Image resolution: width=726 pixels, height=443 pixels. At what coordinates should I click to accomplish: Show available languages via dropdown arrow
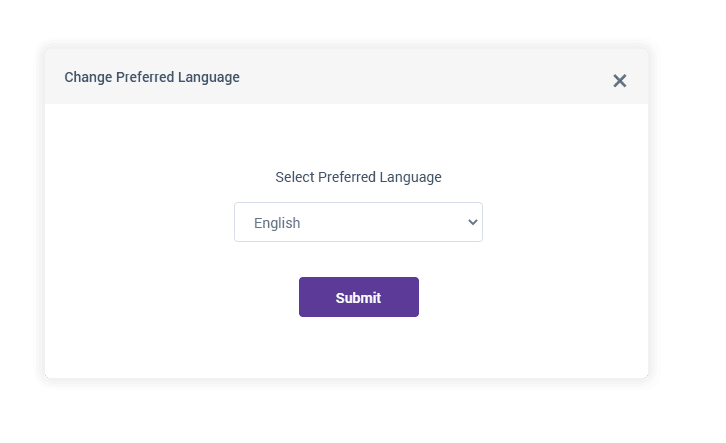(473, 222)
